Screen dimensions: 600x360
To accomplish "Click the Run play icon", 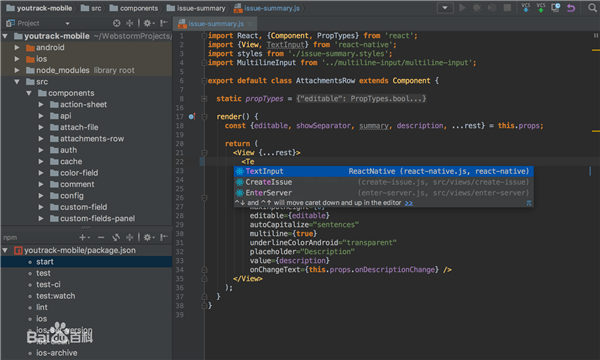I will (x=462, y=8).
